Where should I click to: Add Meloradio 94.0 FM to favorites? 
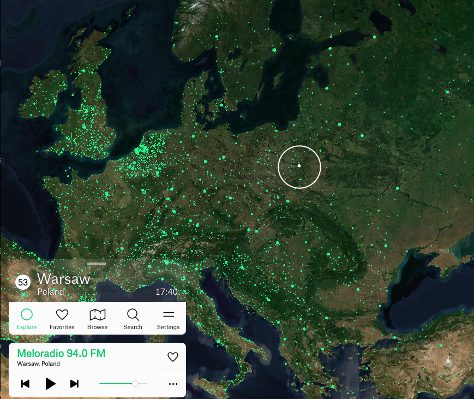tap(173, 357)
